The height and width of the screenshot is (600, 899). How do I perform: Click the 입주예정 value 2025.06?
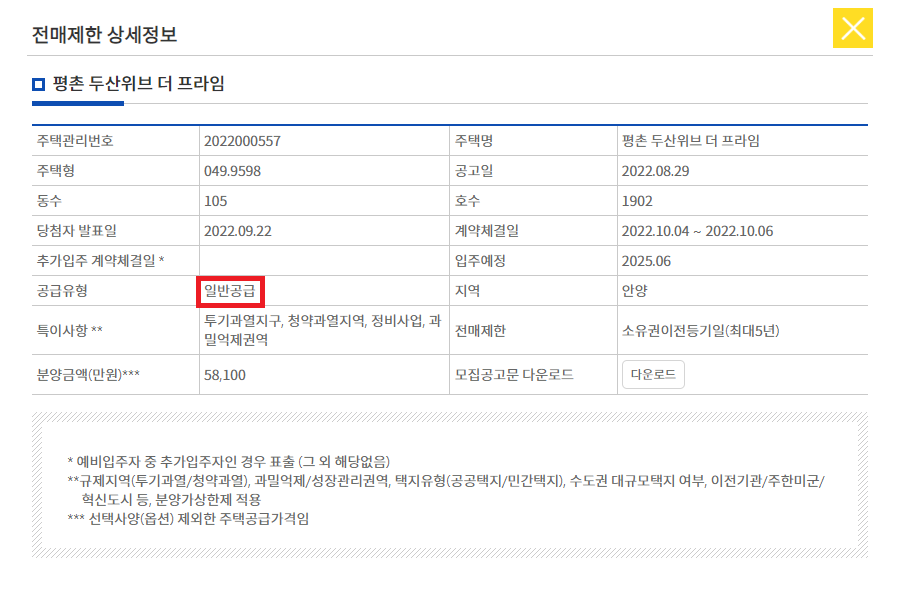click(x=646, y=261)
